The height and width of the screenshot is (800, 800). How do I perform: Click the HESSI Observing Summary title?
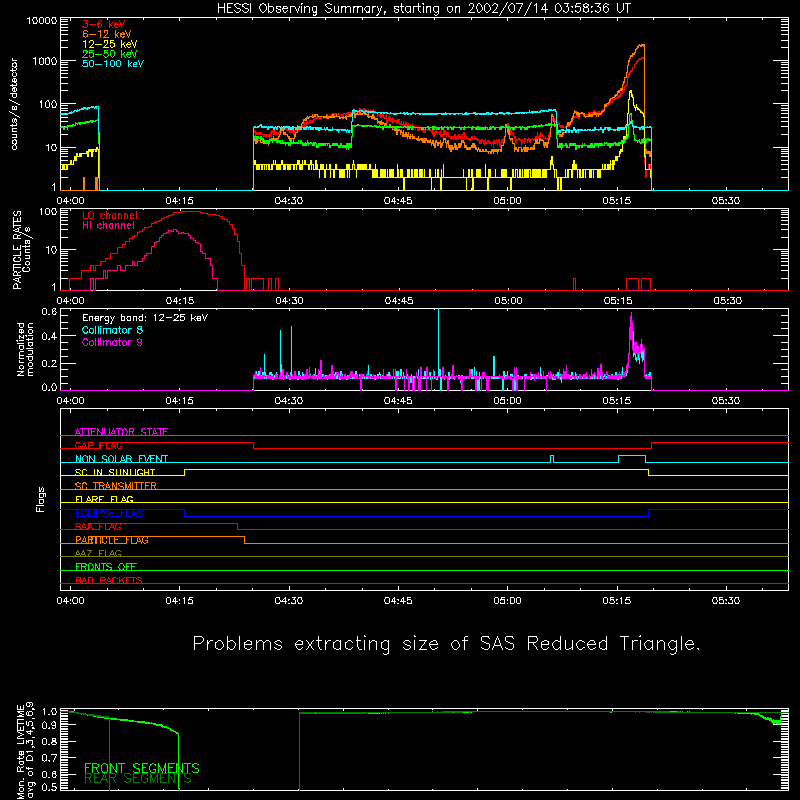tap(424, 9)
